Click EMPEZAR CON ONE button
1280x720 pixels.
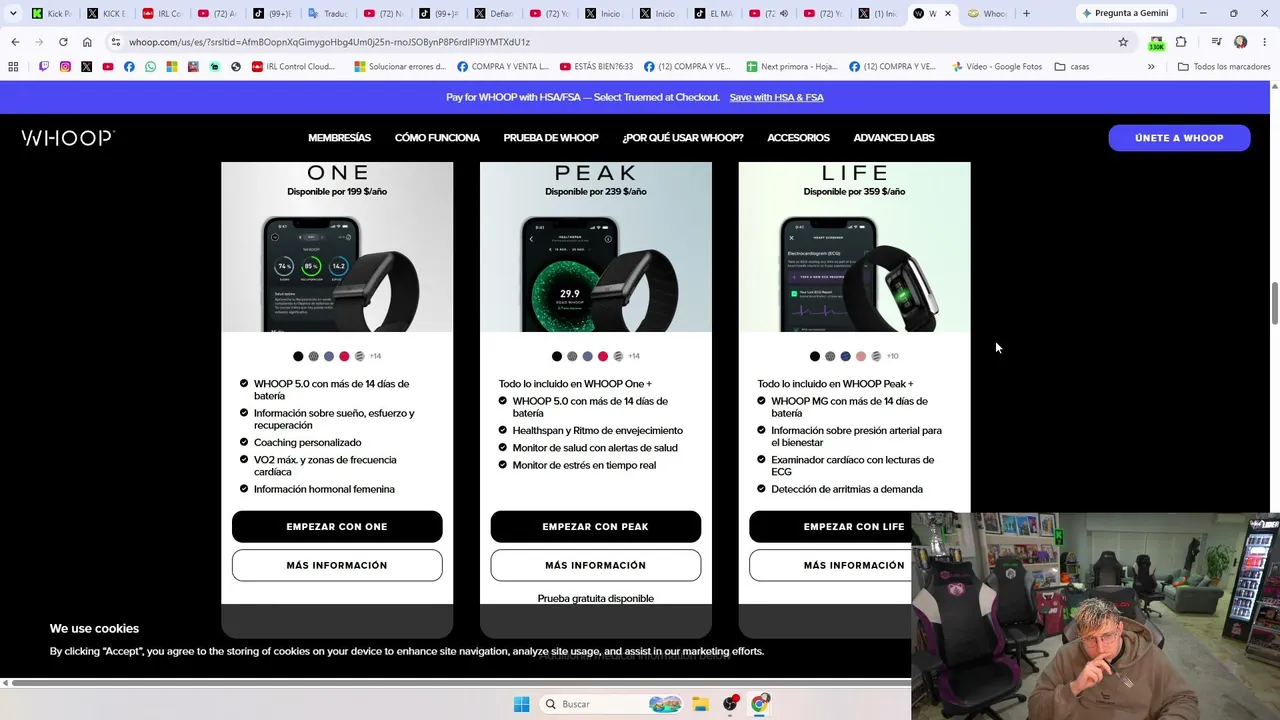coord(337,527)
